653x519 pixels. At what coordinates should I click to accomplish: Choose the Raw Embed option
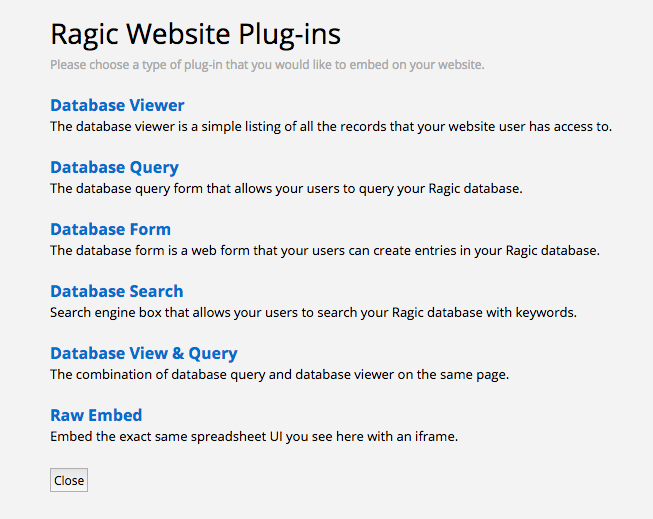[96, 415]
